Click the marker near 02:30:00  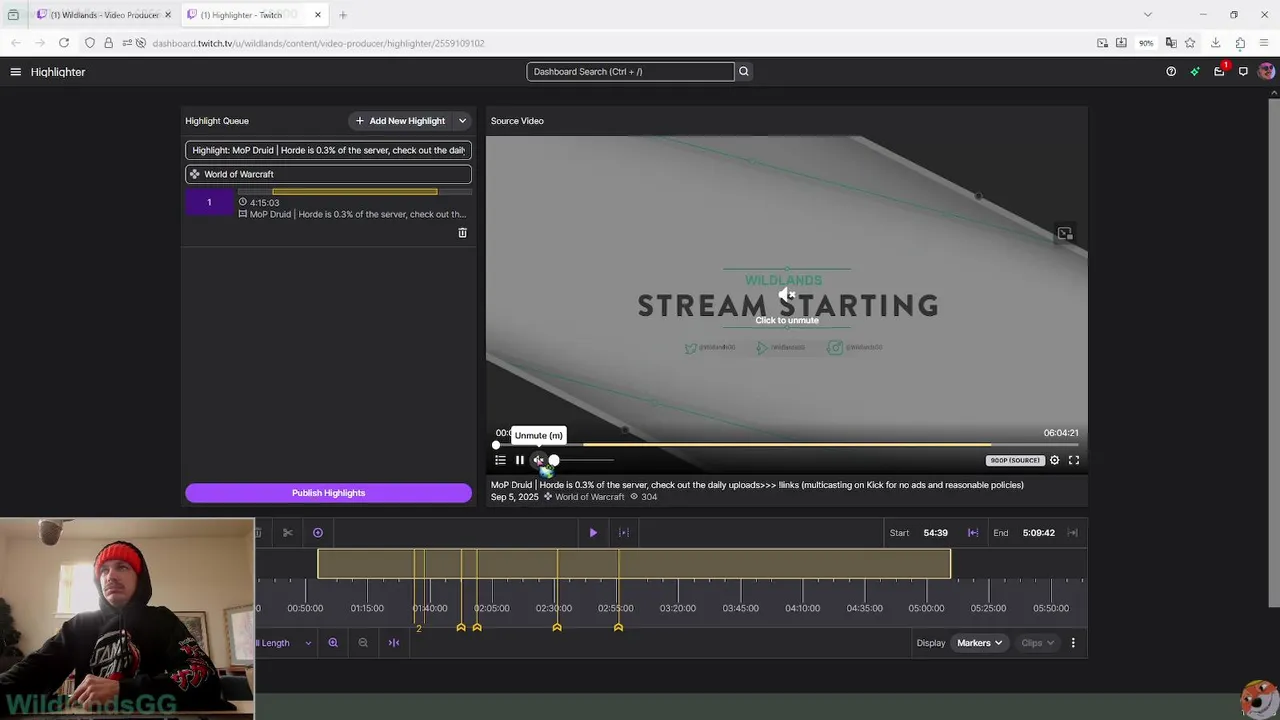(557, 627)
